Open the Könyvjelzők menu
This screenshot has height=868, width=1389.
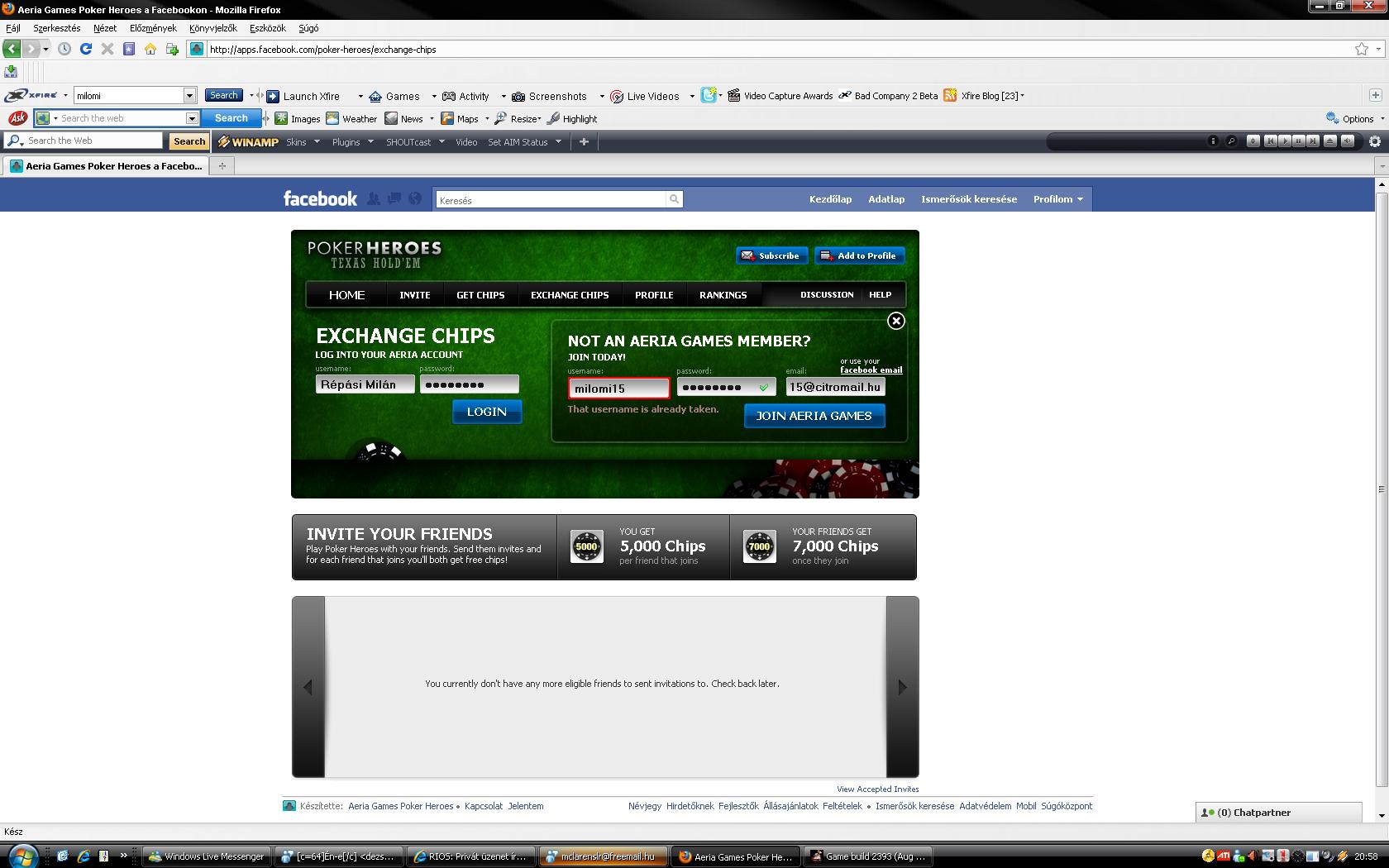(212, 28)
